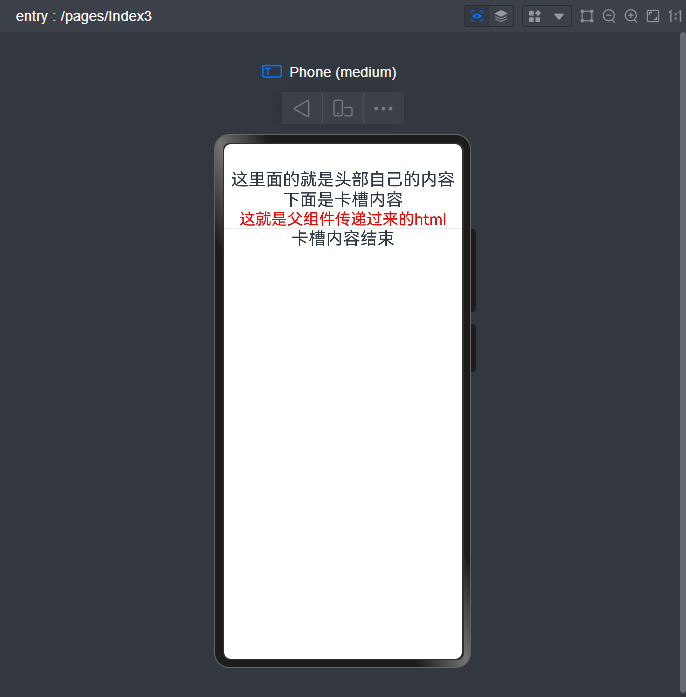Zoom out the preview
686x697 pixels.
pyautogui.click(x=609, y=16)
